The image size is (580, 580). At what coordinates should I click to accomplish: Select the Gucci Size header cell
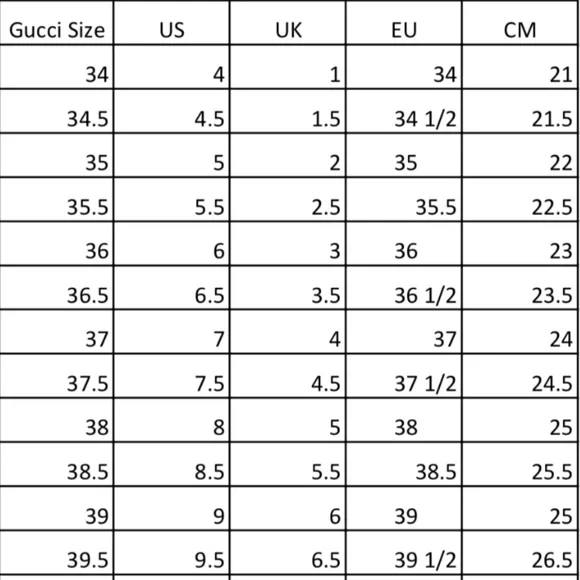point(57,23)
